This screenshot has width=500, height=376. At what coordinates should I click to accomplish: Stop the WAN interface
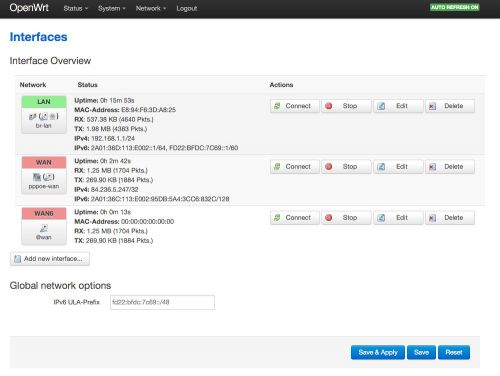pyautogui.click(x=346, y=167)
